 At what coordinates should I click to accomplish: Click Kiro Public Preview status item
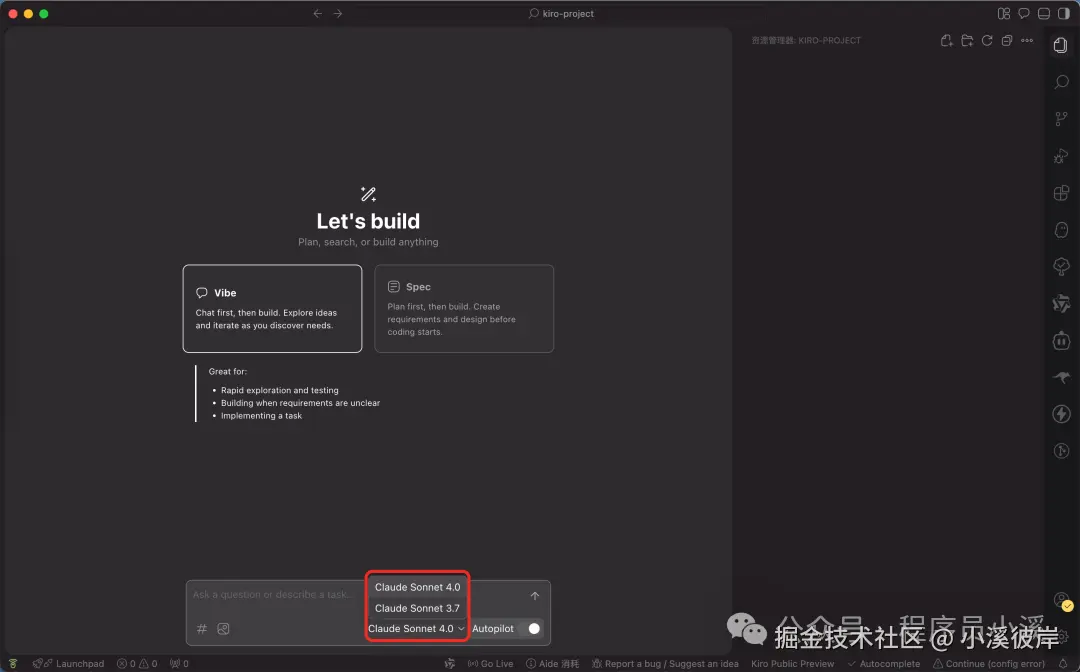[x=792, y=664]
